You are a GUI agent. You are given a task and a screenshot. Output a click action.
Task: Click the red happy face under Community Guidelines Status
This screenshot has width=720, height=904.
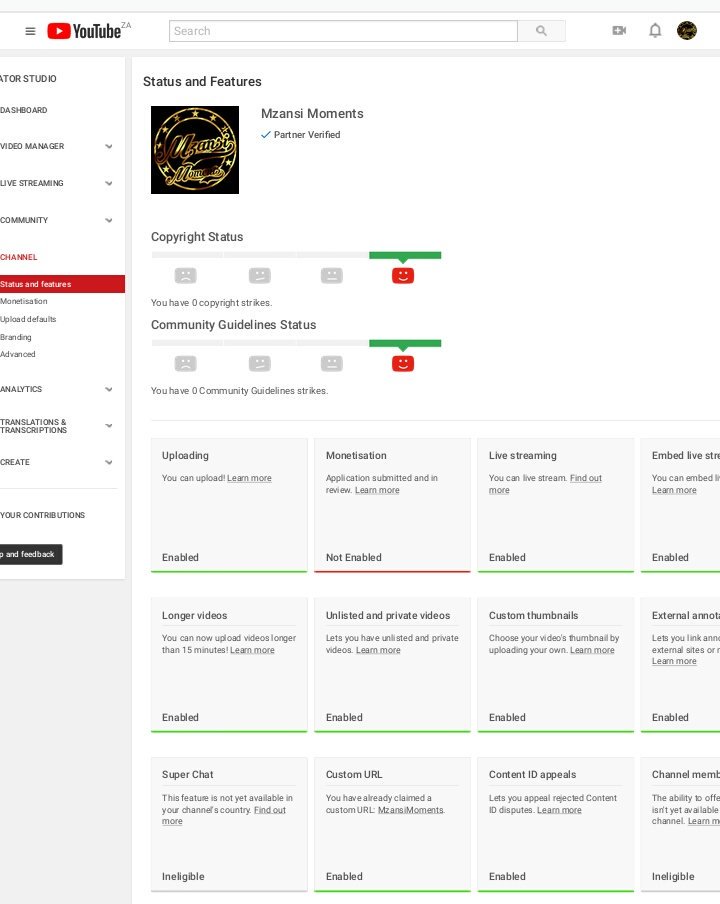403,364
